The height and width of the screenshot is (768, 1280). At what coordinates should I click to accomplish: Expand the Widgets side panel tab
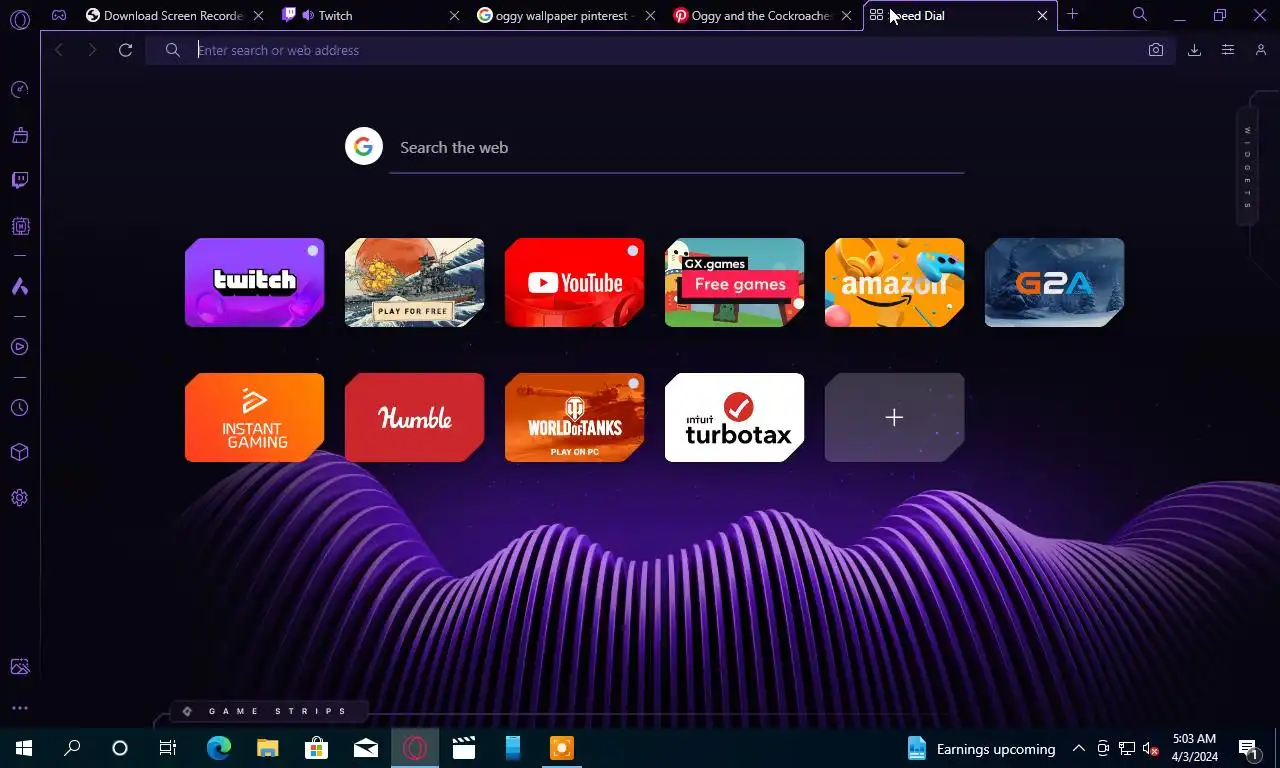1247,167
